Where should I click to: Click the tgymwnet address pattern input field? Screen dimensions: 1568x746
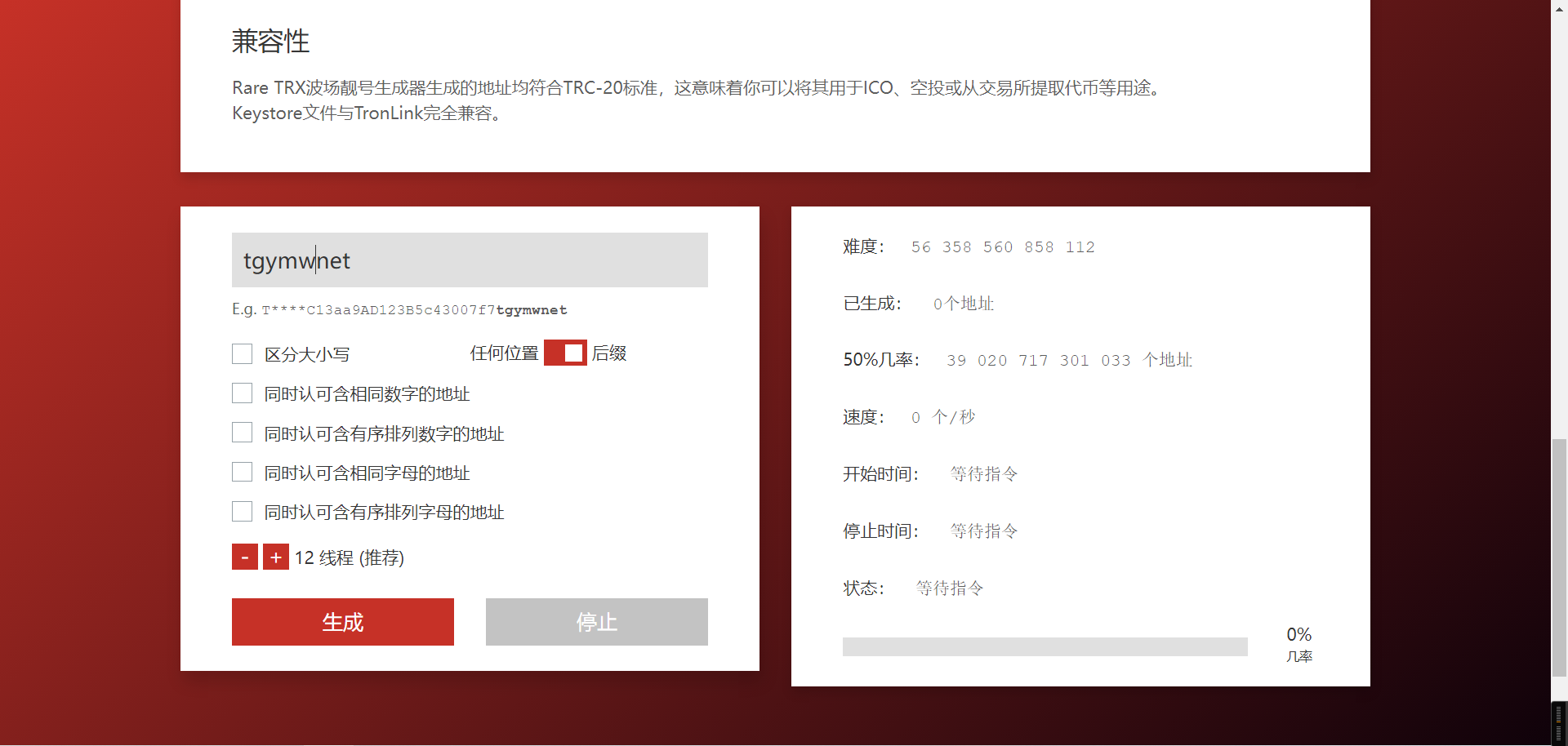[x=470, y=260]
